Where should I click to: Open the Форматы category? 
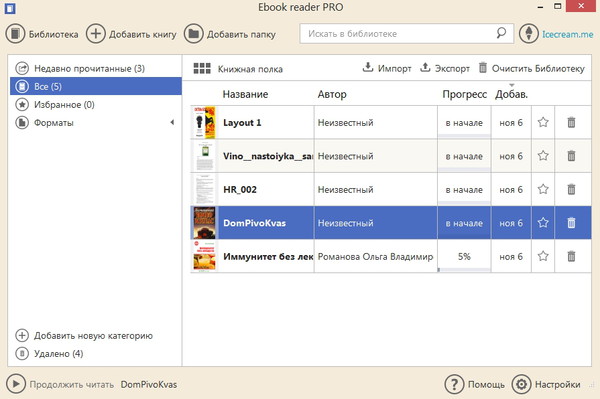(x=96, y=123)
